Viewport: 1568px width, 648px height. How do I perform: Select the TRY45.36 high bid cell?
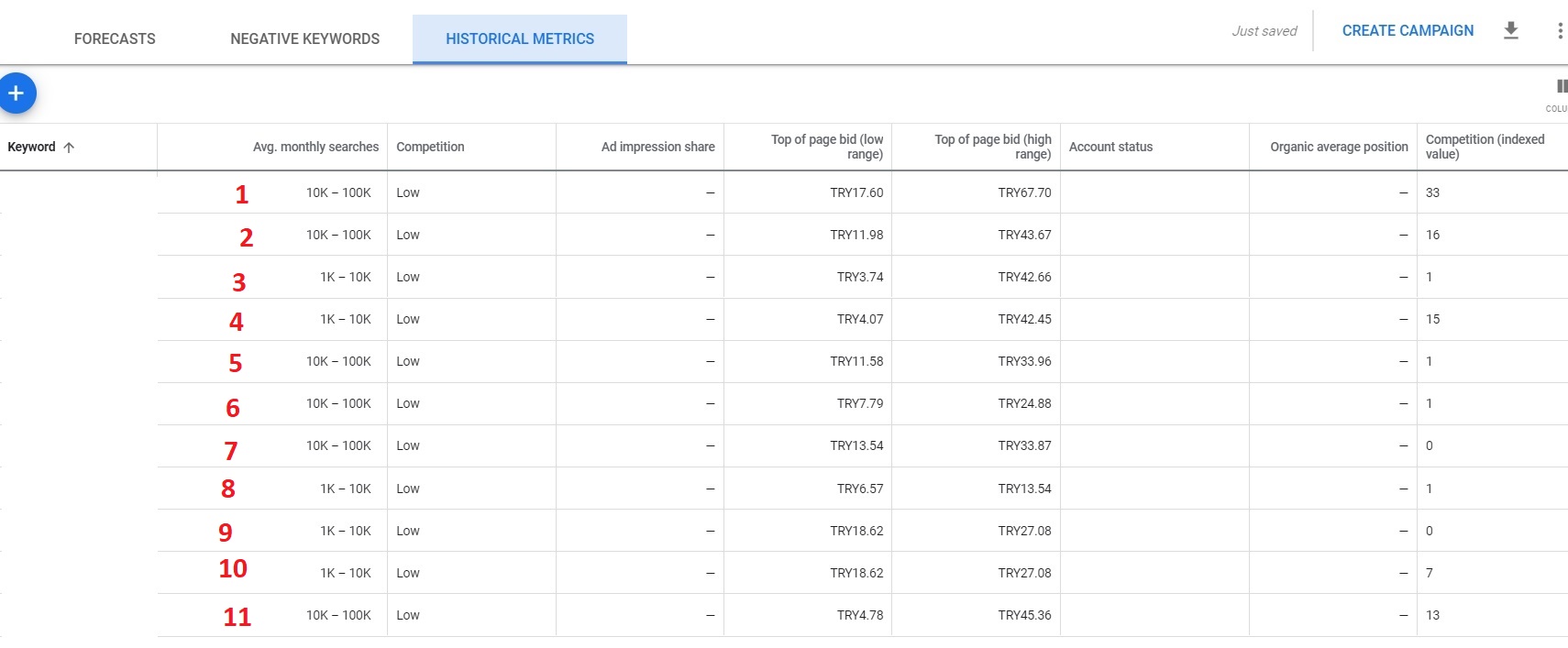(1024, 615)
